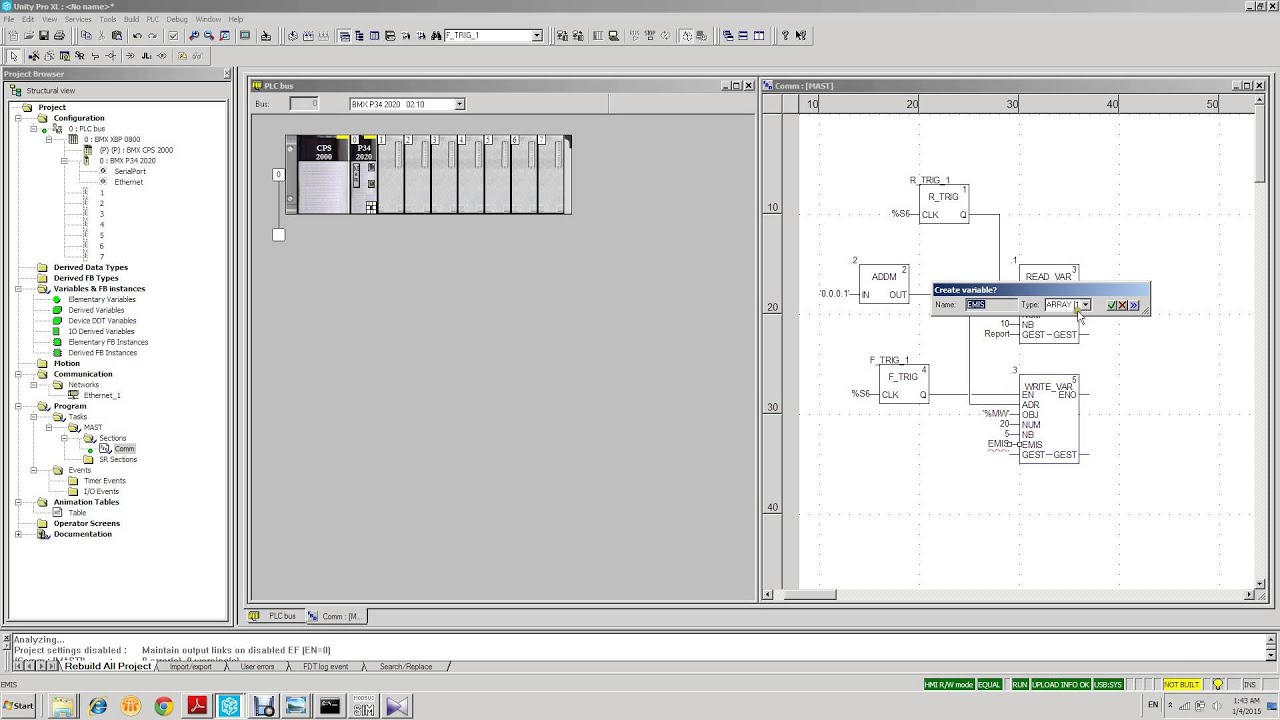The width and height of the screenshot is (1280, 720).
Task: Click the WRITE_VAR function block
Action: (1049, 420)
